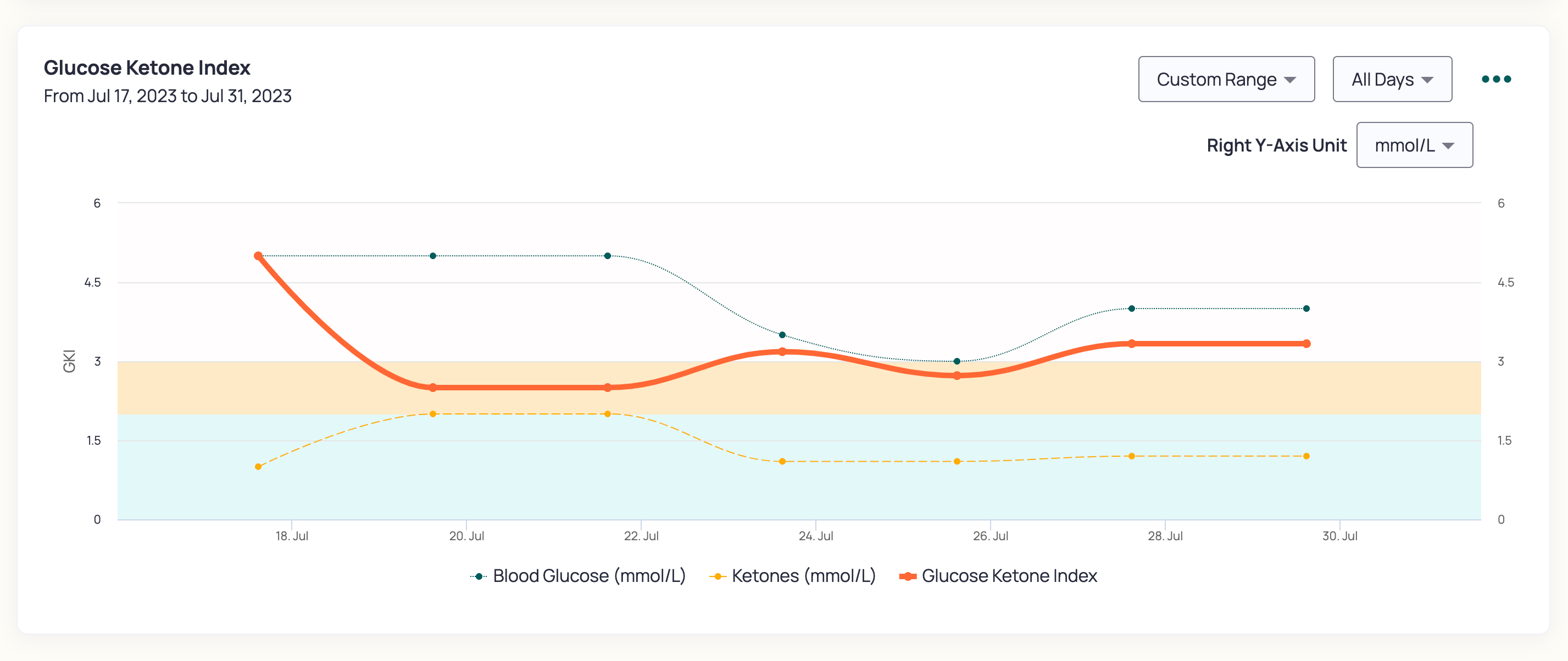Click the Ketones yellow legend marker icon
Viewport: 1568px width, 661px height.
pos(718,576)
